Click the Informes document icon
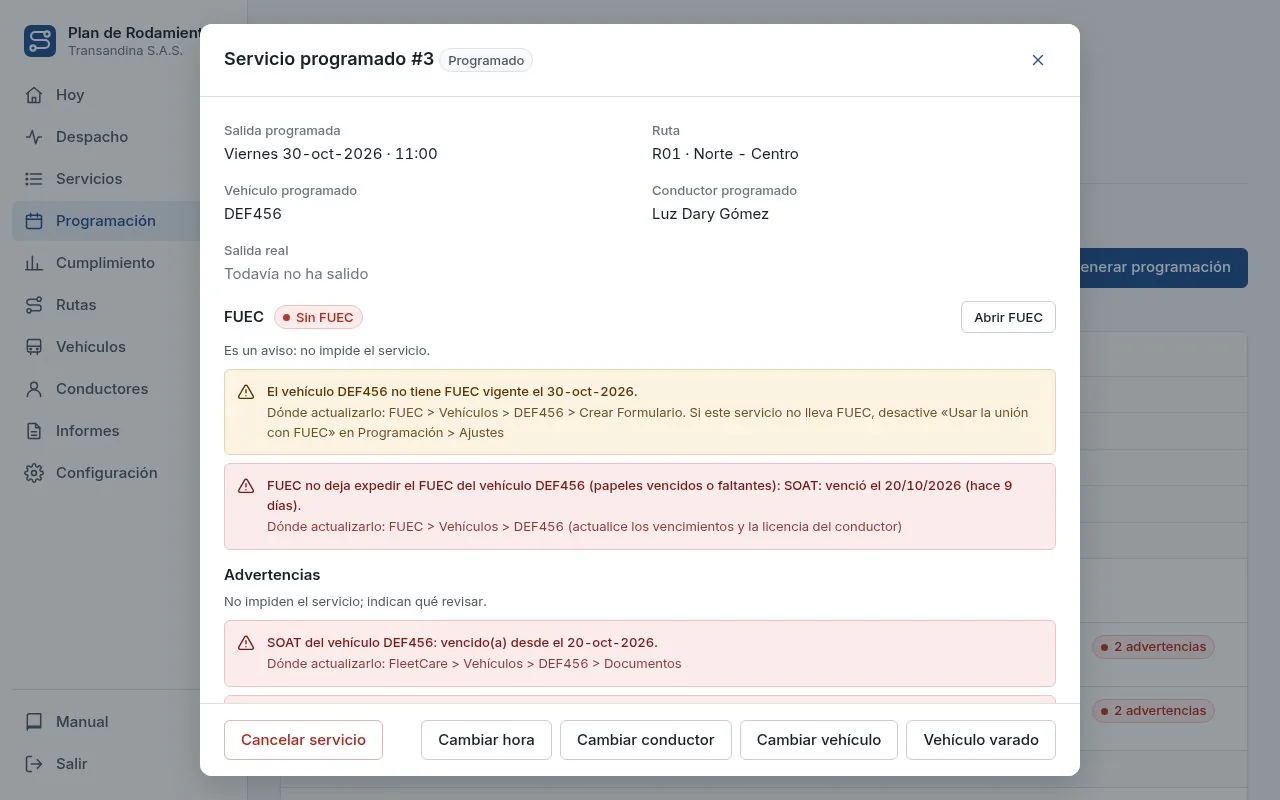 point(34,431)
